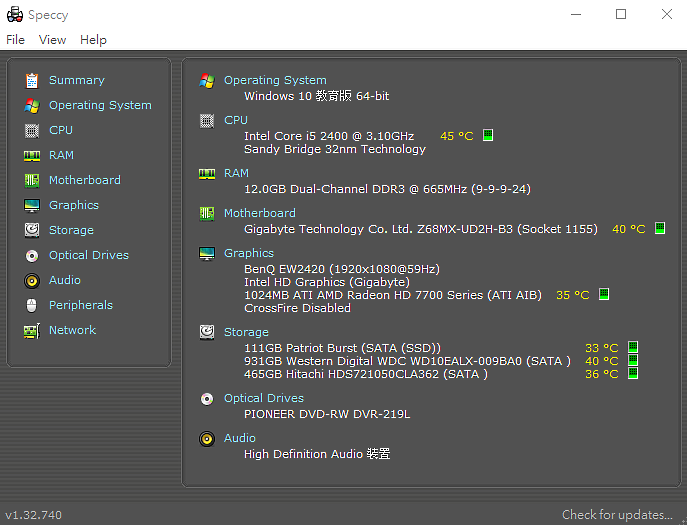The width and height of the screenshot is (687, 525).
Task: Click Windows 10 64-bit OS text
Action: point(316,96)
